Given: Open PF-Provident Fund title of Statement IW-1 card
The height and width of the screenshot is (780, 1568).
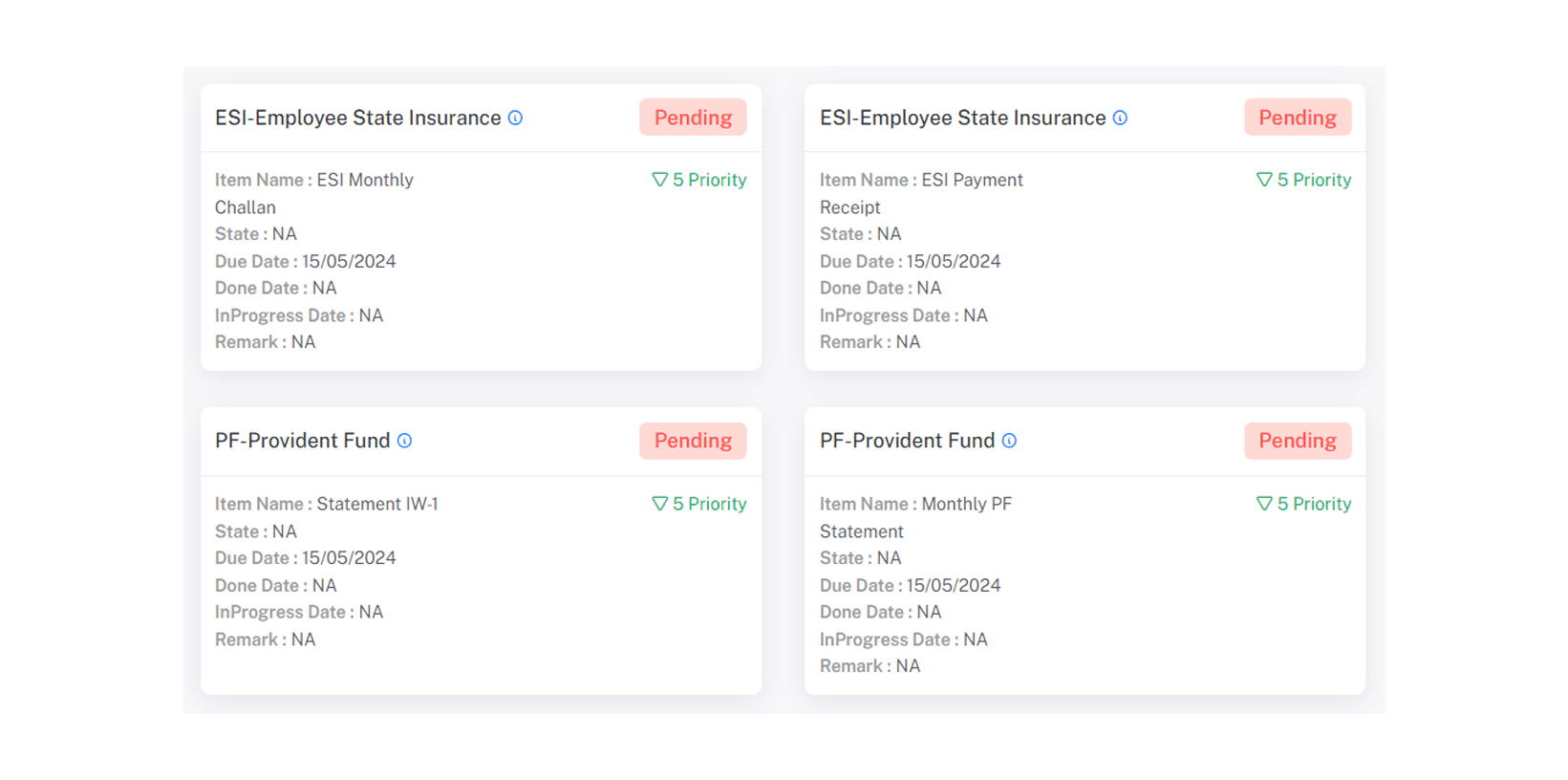Looking at the screenshot, I should (302, 441).
